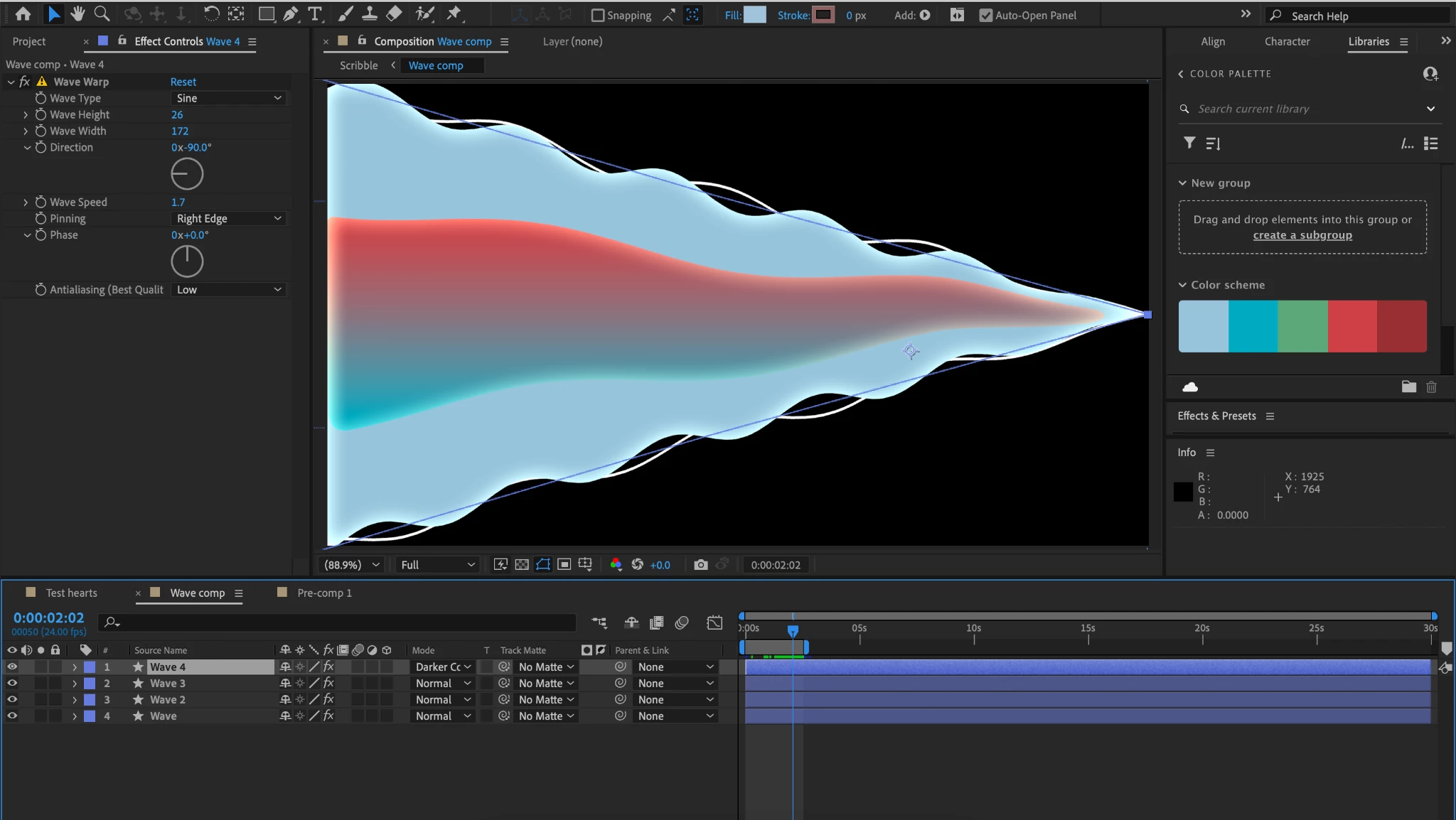Click the create a subgroup link

pos(1302,235)
